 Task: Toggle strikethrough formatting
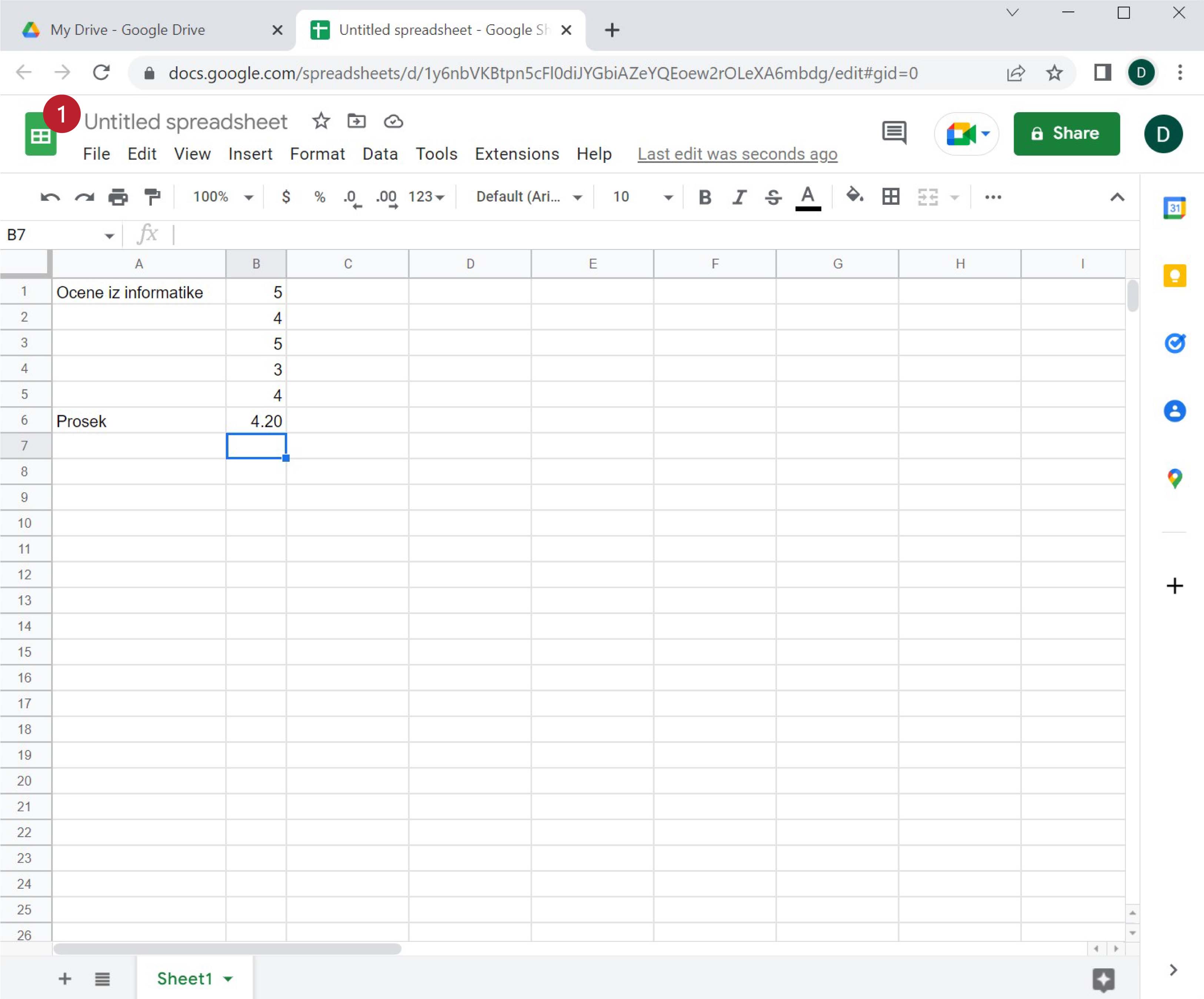coord(773,197)
